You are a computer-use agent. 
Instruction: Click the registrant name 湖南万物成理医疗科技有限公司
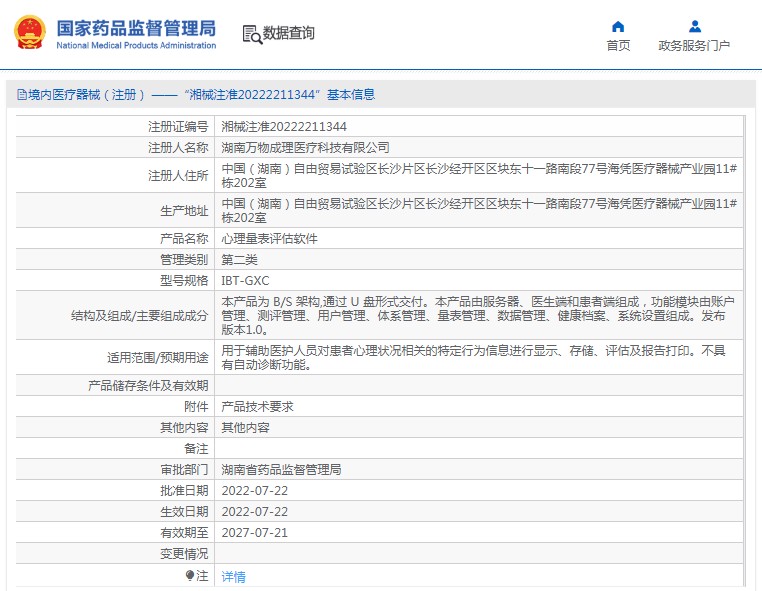305,147
